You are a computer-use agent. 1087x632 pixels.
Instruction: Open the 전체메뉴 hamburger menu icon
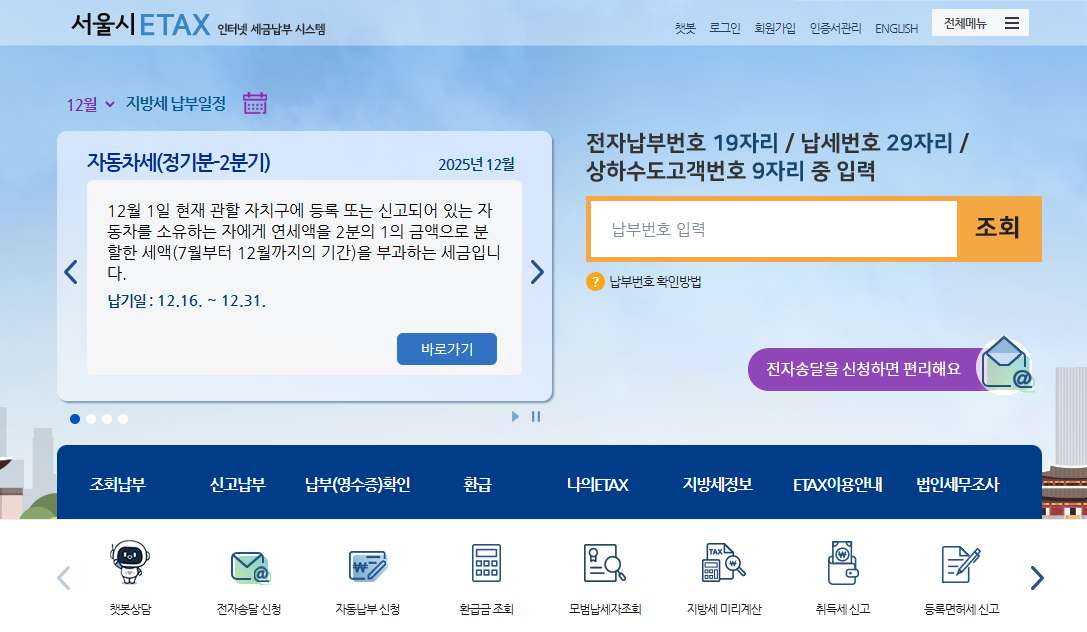1011,22
